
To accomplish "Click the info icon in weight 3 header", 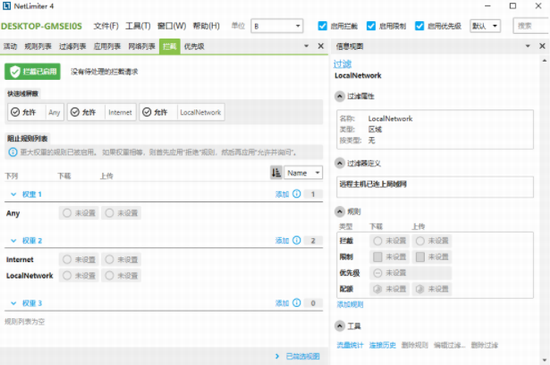I will click(x=297, y=303).
